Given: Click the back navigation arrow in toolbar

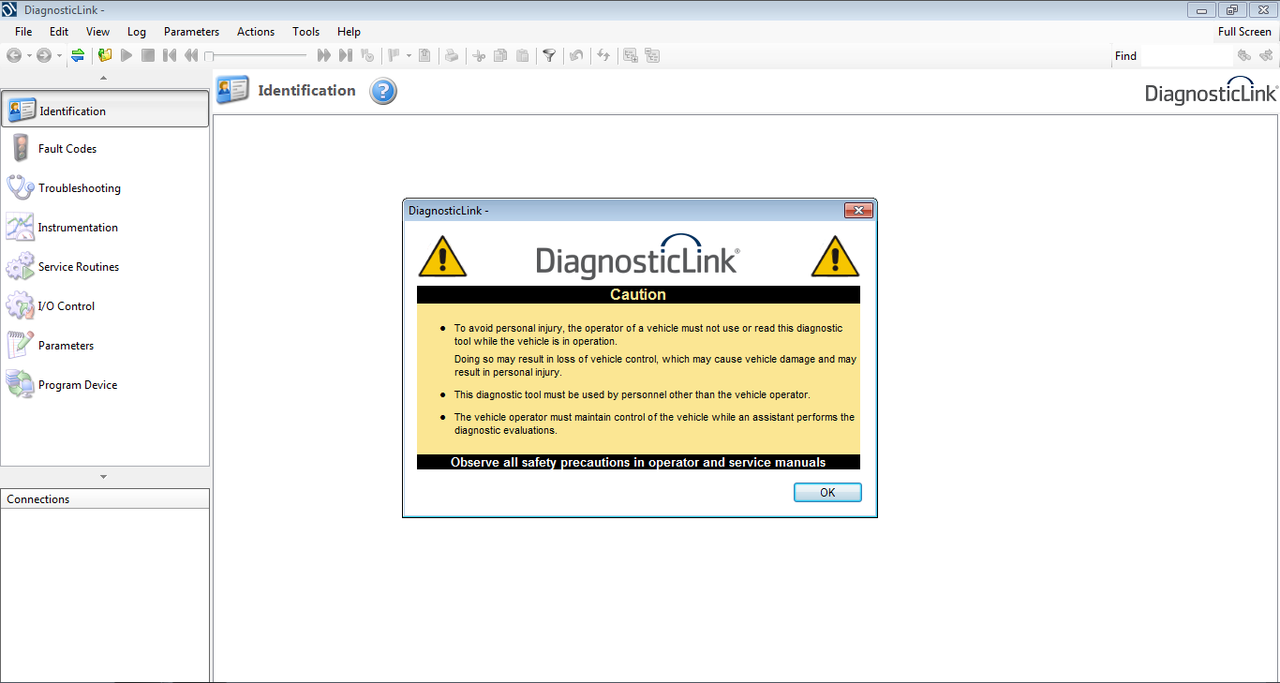Looking at the screenshot, I should 14,56.
